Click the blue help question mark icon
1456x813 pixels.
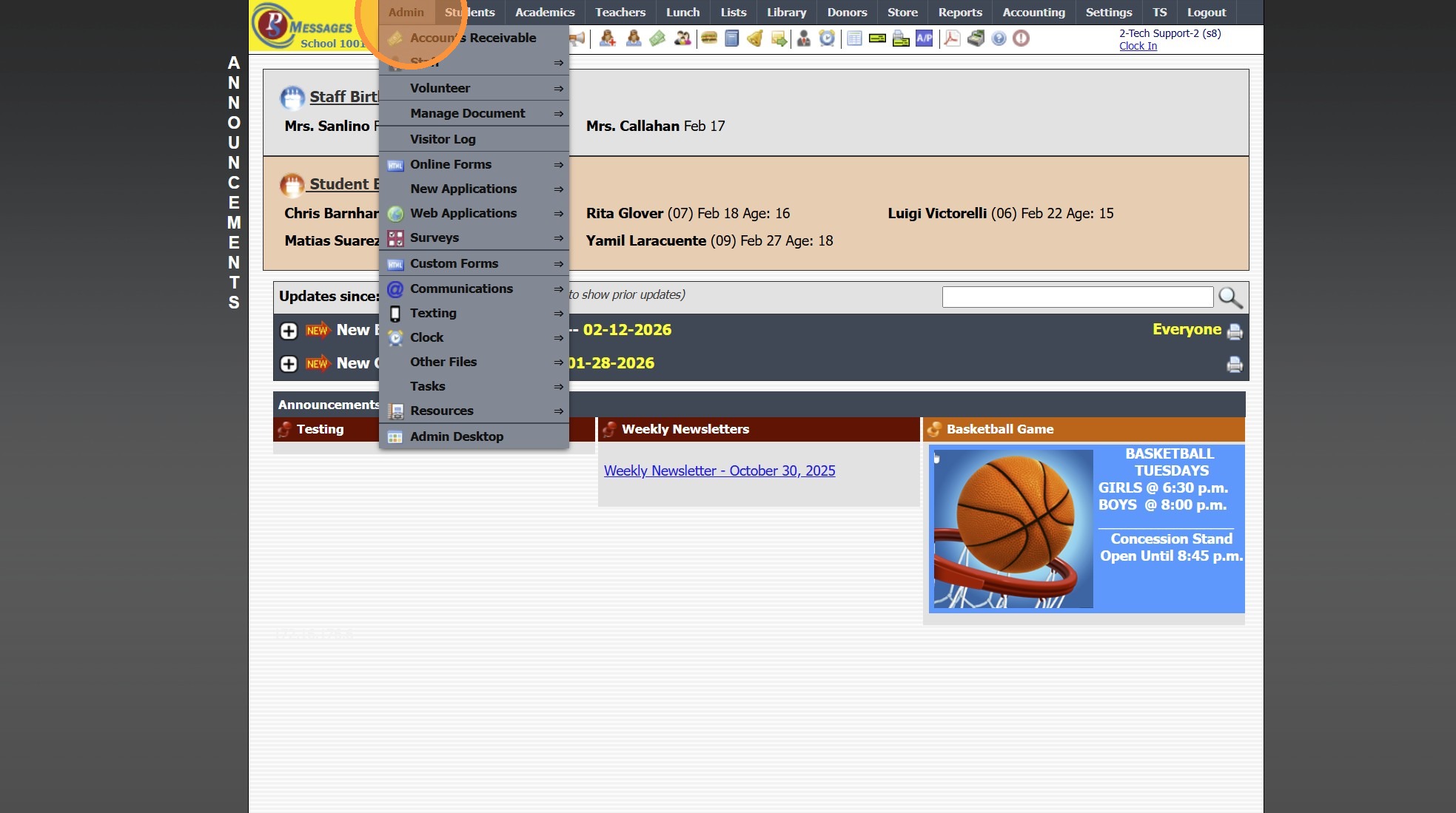999,38
